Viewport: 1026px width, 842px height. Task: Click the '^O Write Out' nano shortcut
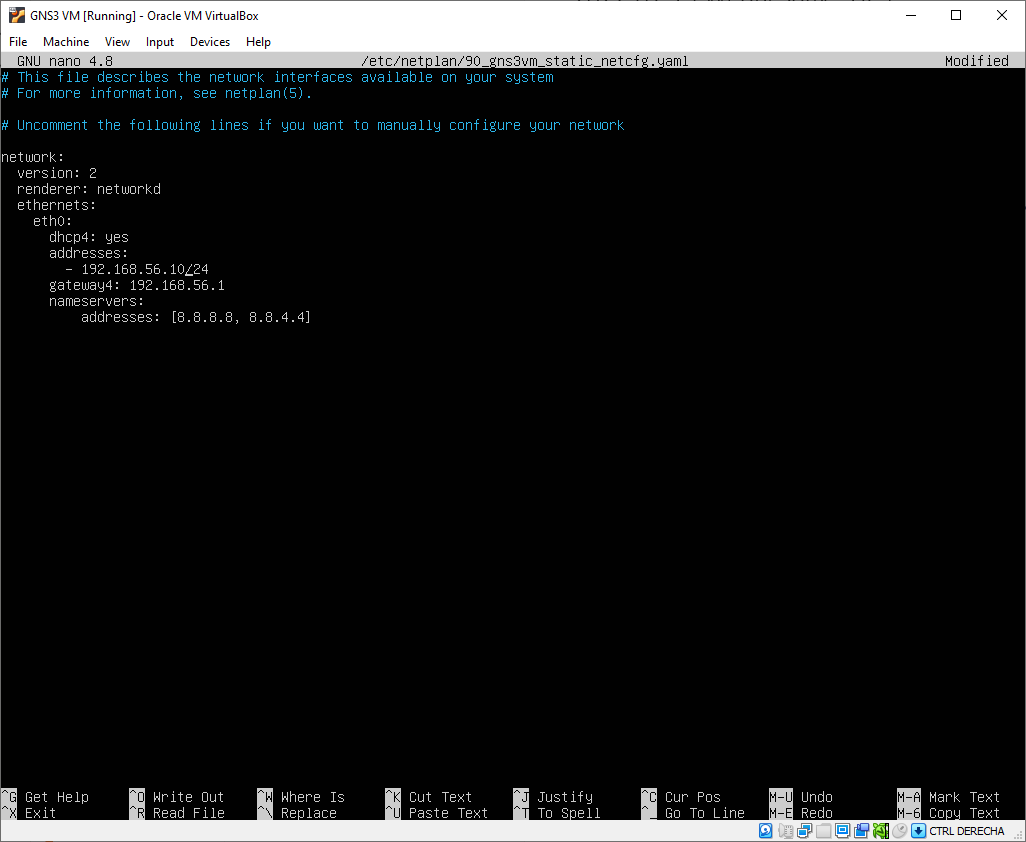click(x=177, y=797)
